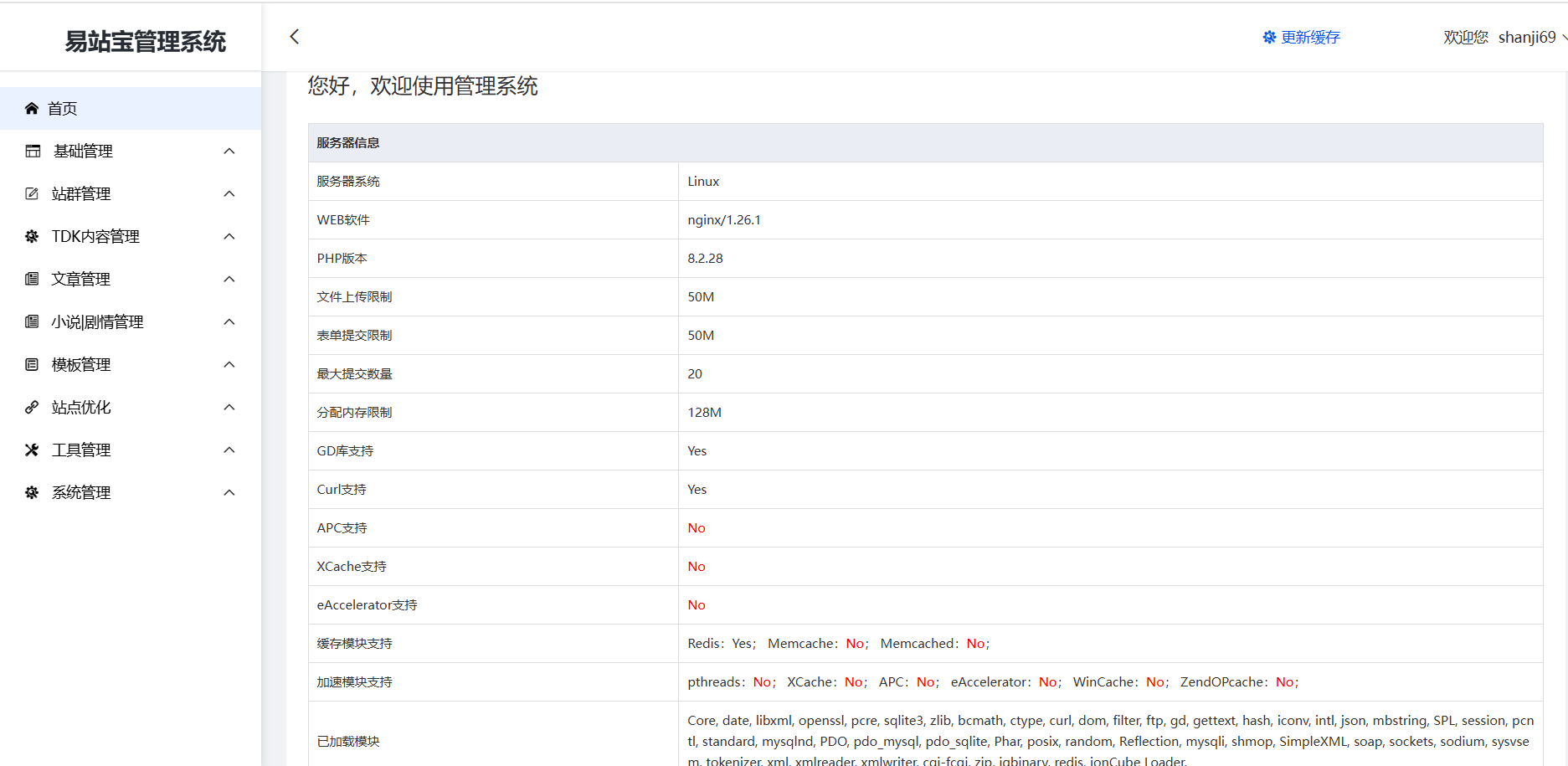1568x766 pixels.
Task: Open the 文章管理 menu section
Action: pyautogui.click(x=81, y=279)
